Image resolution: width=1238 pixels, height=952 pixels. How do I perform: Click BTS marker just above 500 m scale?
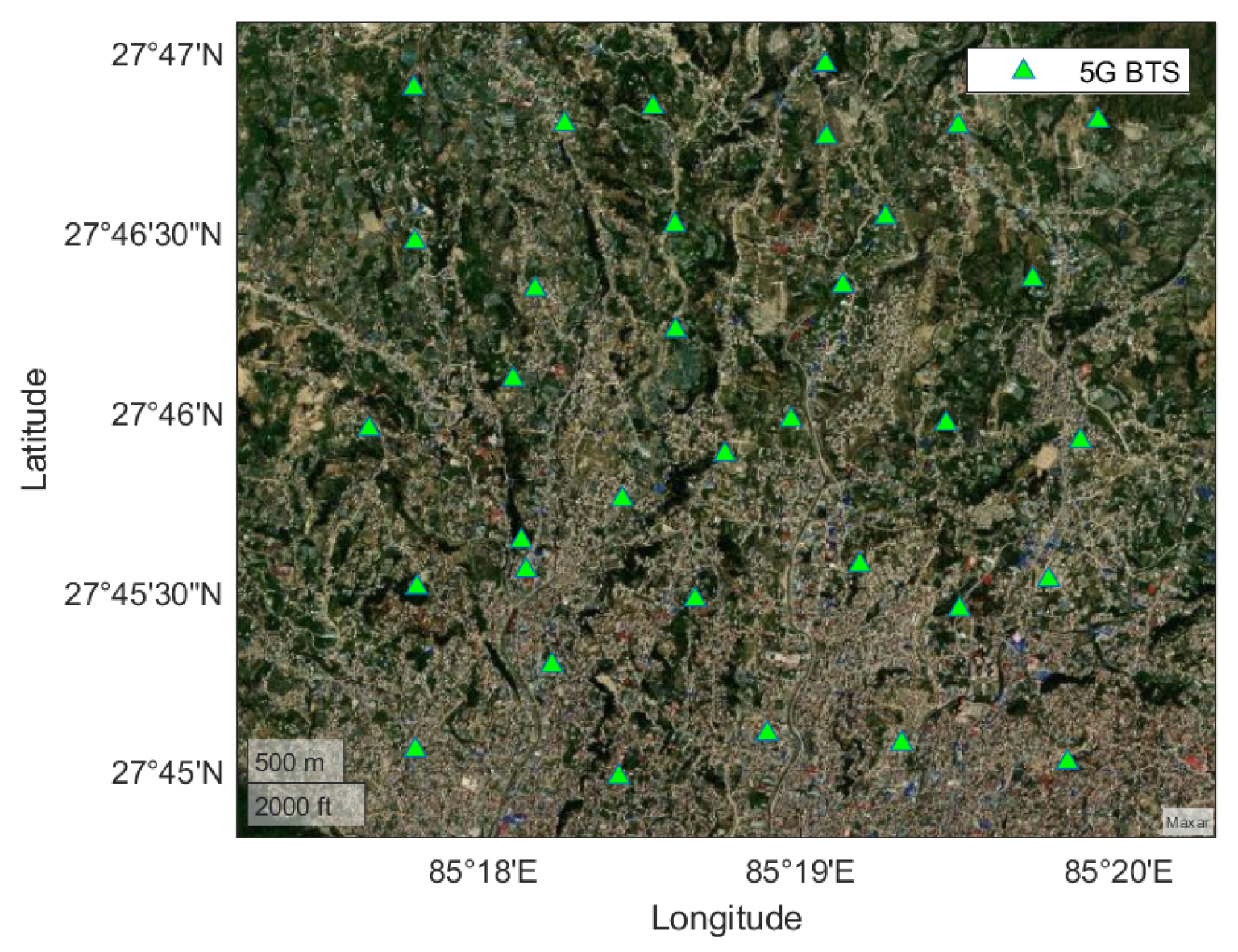click(x=415, y=748)
